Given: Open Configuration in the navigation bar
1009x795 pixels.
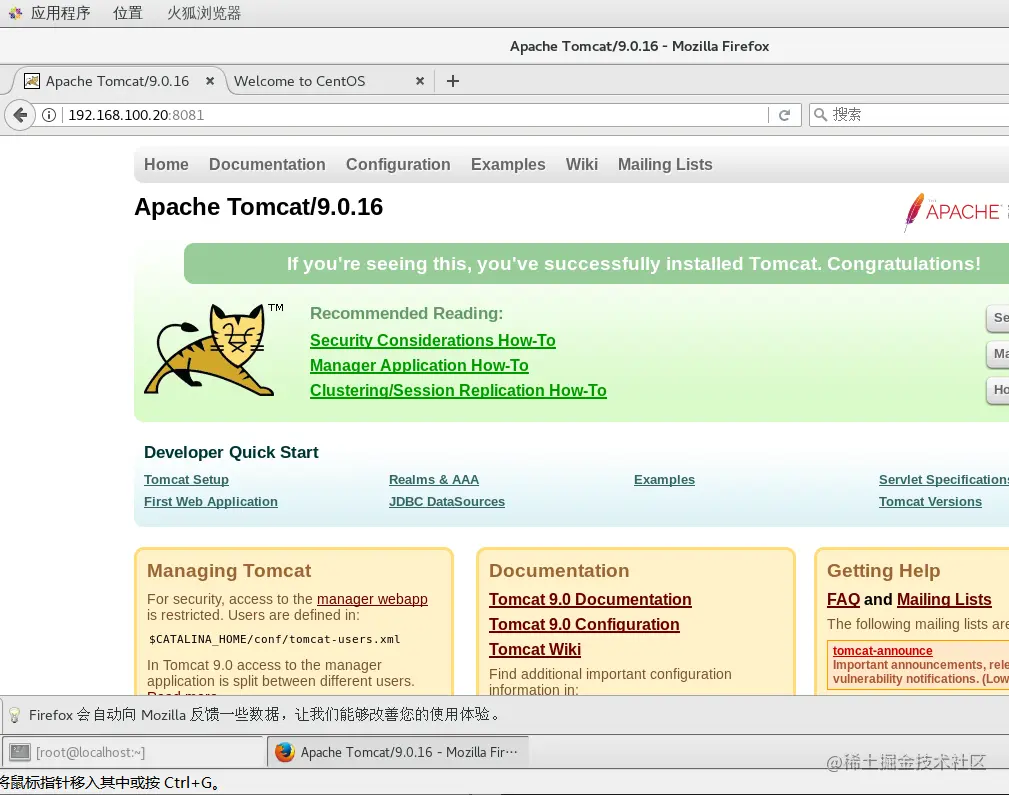Looking at the screenshot, I should pyautogui.click(x=398, y=165).
